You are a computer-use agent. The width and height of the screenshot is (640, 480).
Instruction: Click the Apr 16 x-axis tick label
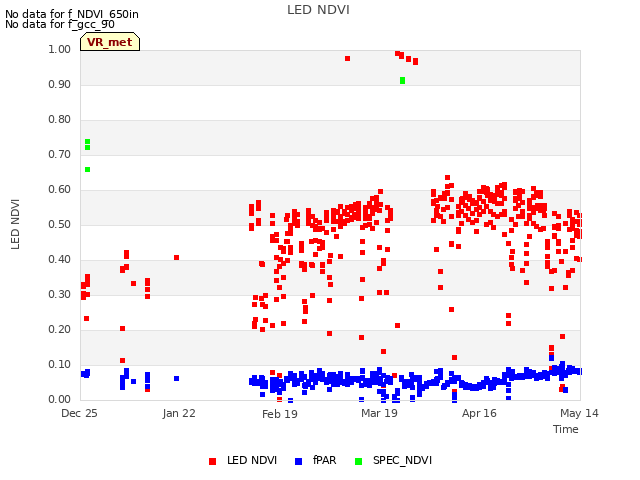479,413
